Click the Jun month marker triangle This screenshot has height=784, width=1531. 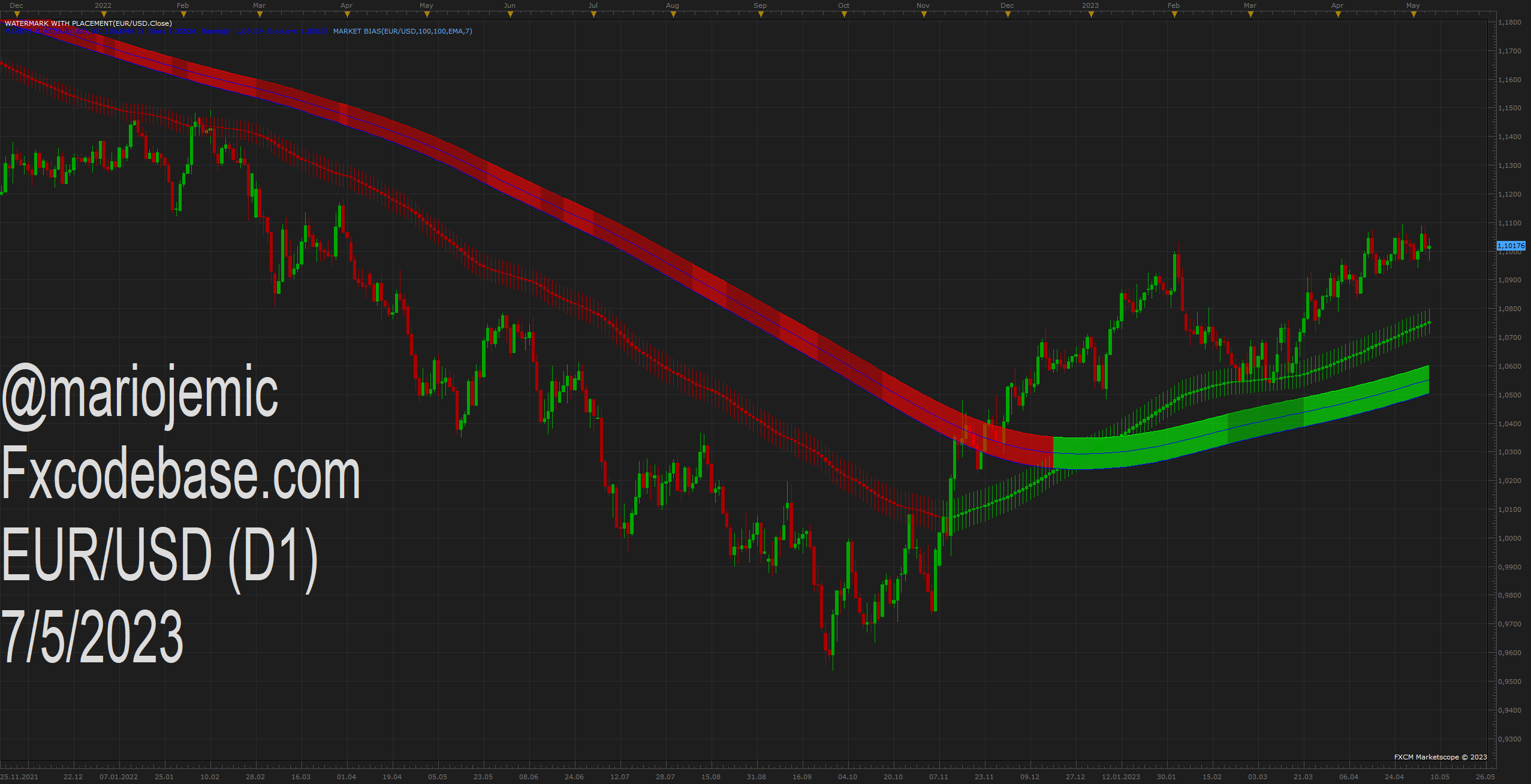coord(510,14)
